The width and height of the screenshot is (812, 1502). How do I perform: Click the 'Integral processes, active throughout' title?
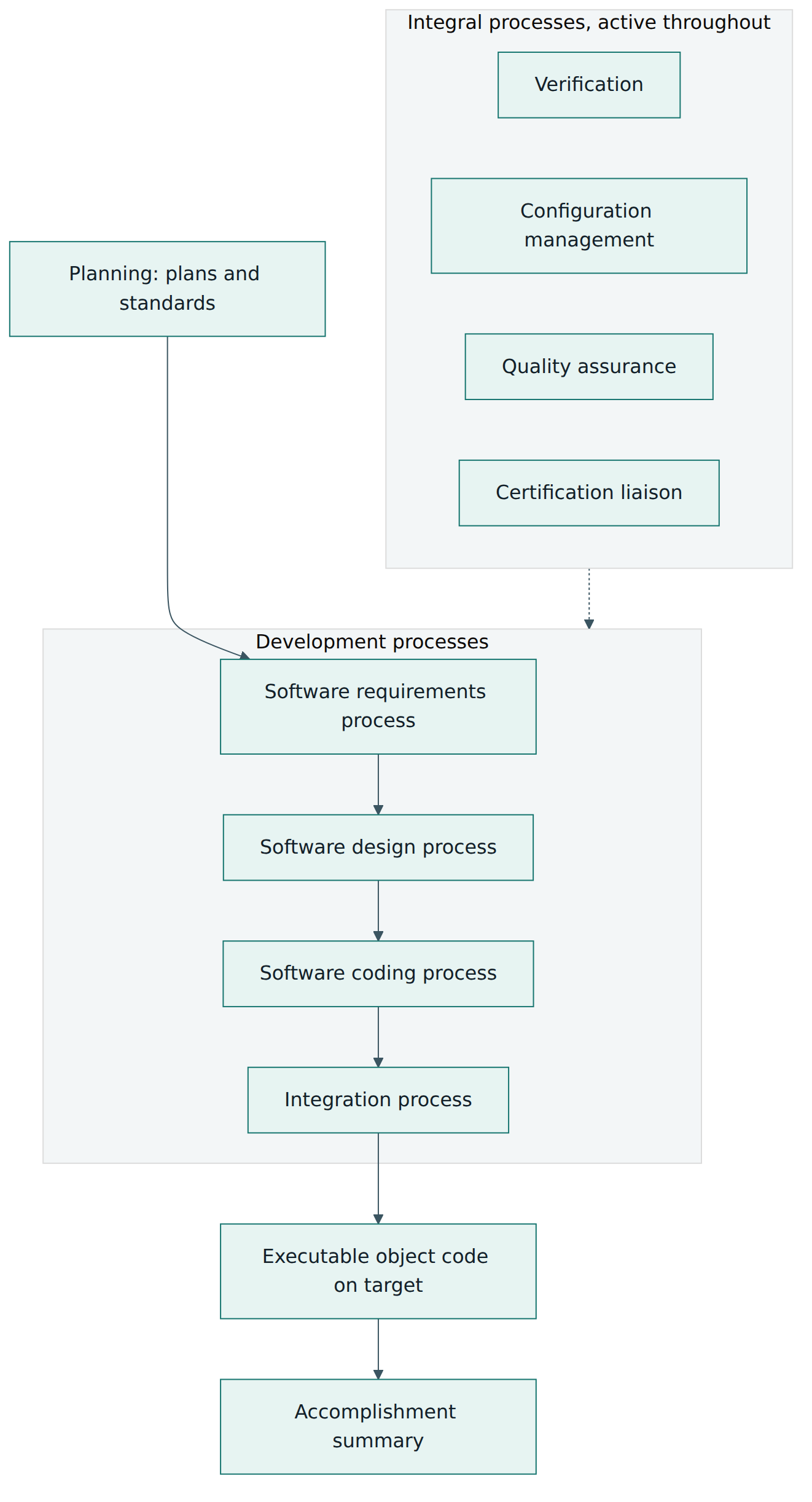(x=588, y=23)
